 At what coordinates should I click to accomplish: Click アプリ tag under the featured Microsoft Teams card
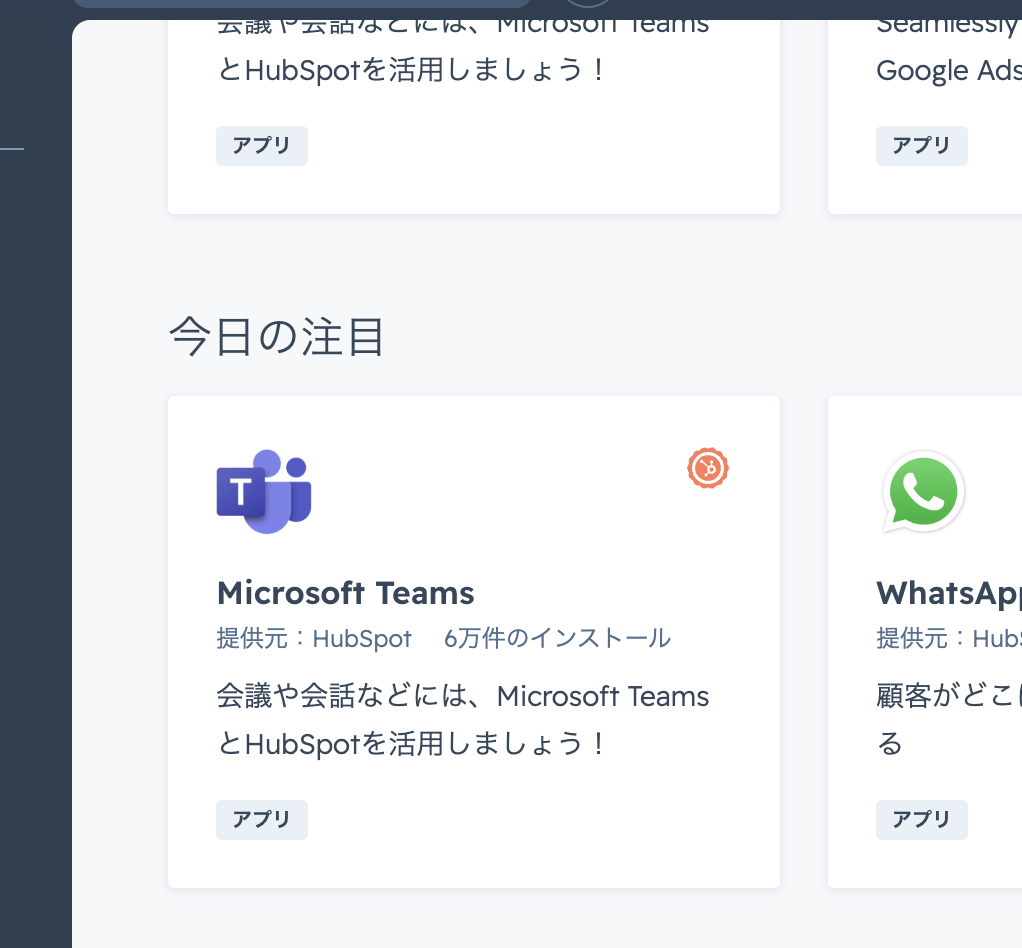tap(262, 820)
